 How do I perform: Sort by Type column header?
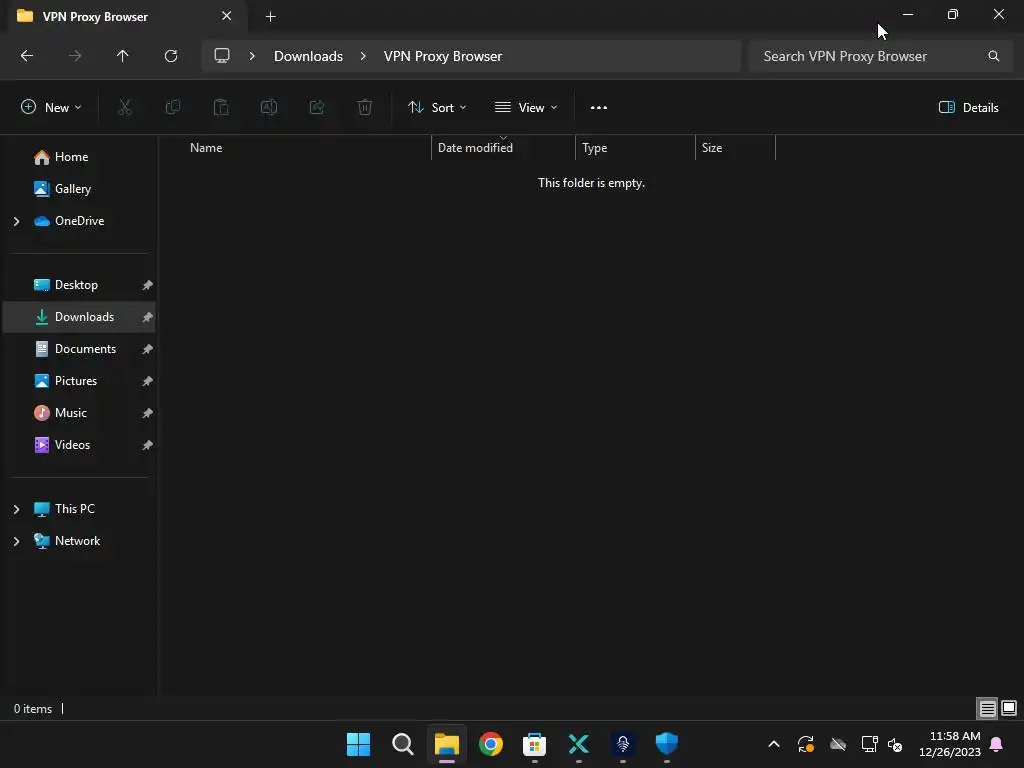click(x=635, y=148)
